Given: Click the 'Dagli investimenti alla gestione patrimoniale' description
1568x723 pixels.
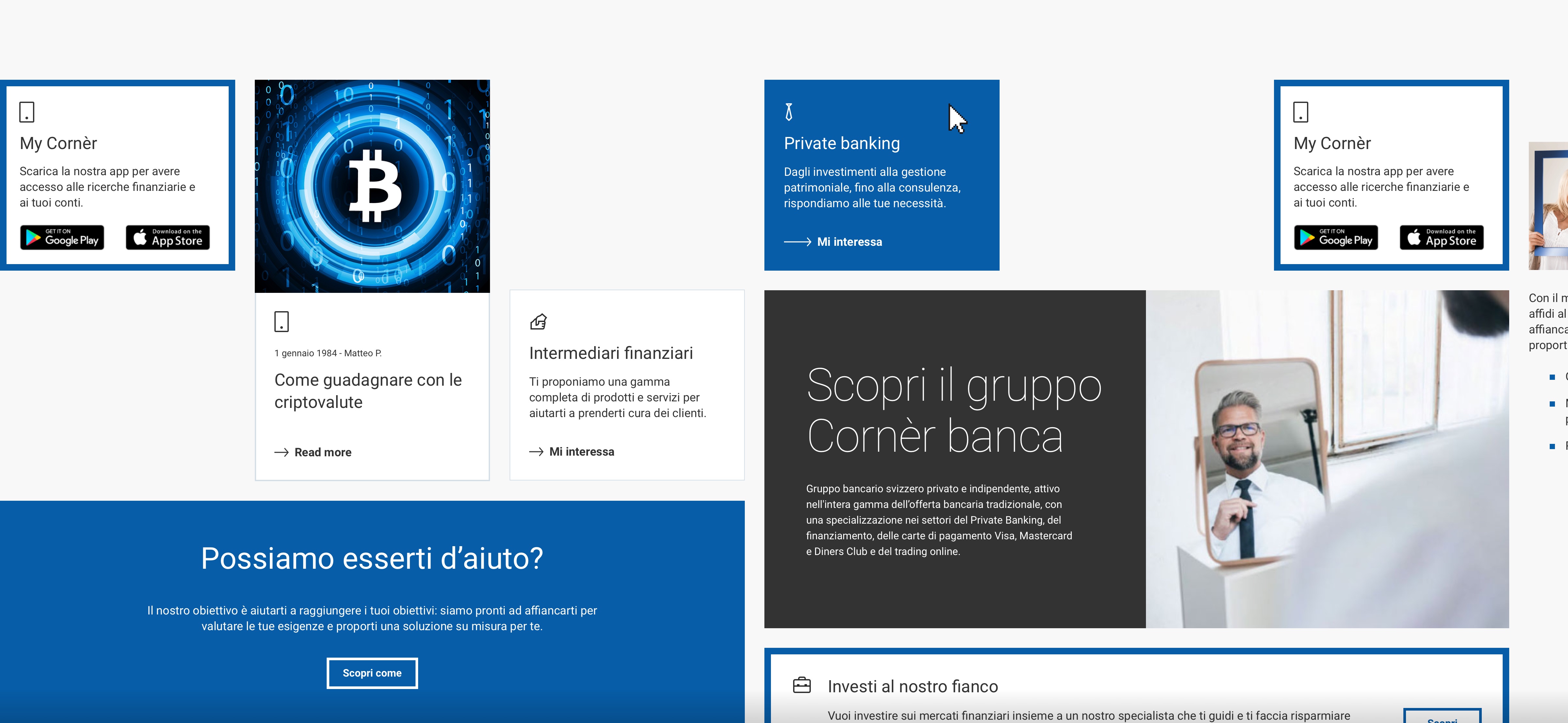Looking at the screenshot, I should pyautogui.click(x=872, y=188).
